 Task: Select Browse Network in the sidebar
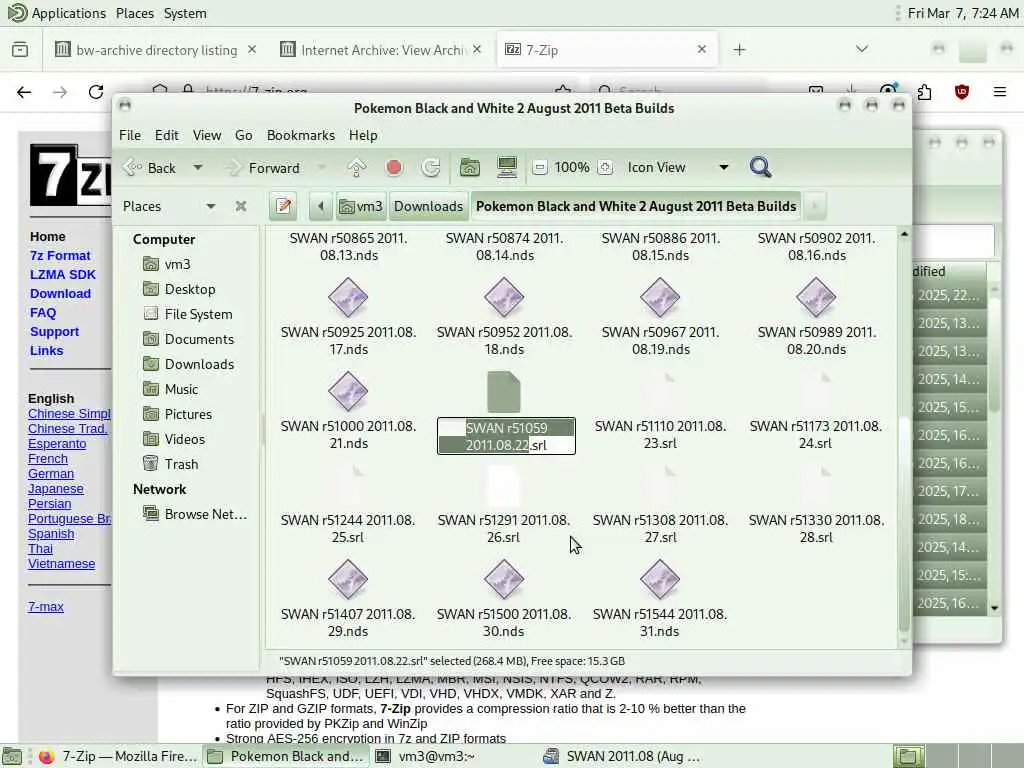205,514
